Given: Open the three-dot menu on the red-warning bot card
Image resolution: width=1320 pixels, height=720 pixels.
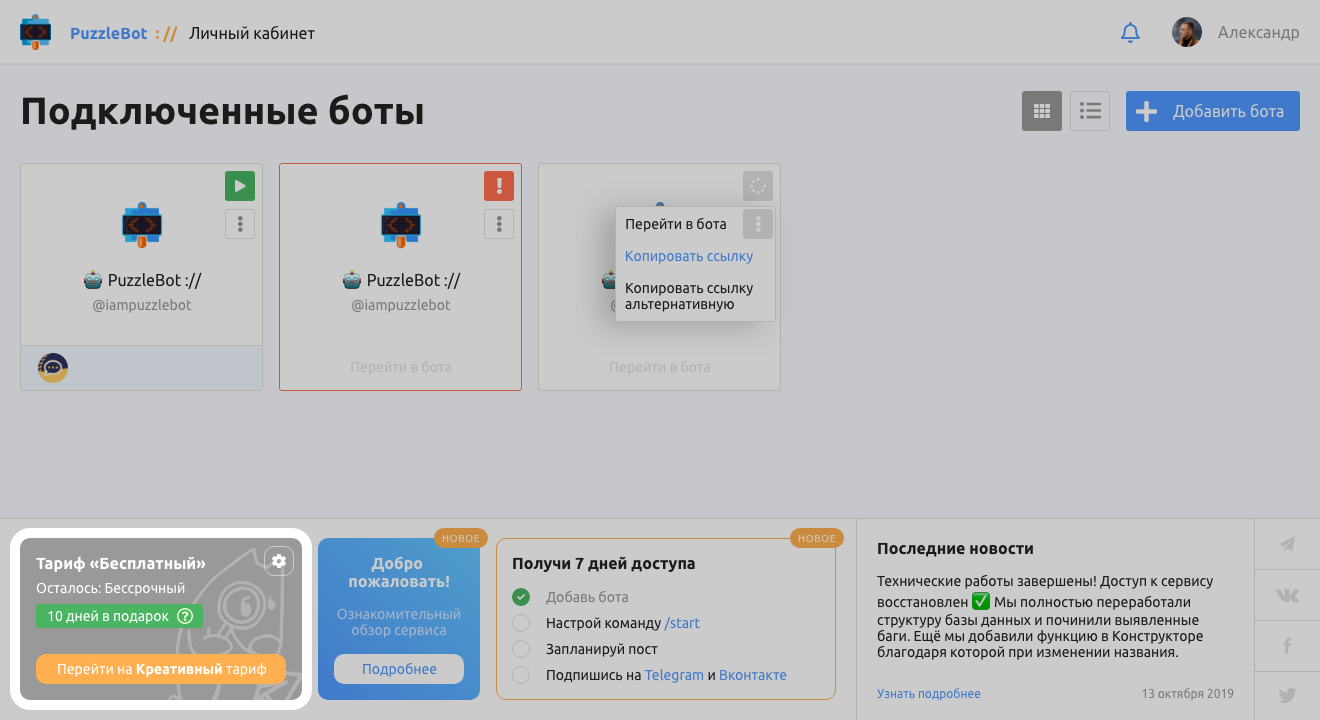Looking at the screenshot, I should tap(499, 224).
